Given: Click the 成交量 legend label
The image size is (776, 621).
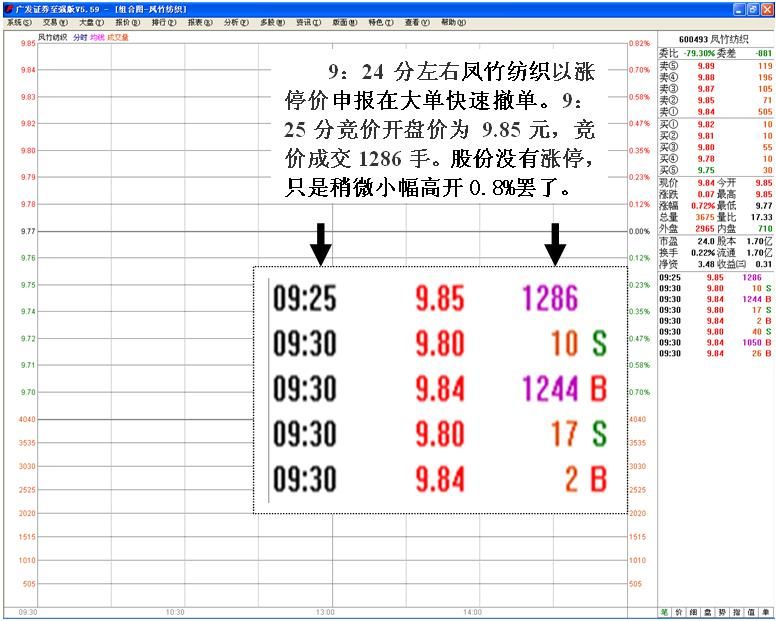Looking at the screenshot, I should tap(118, 37).
